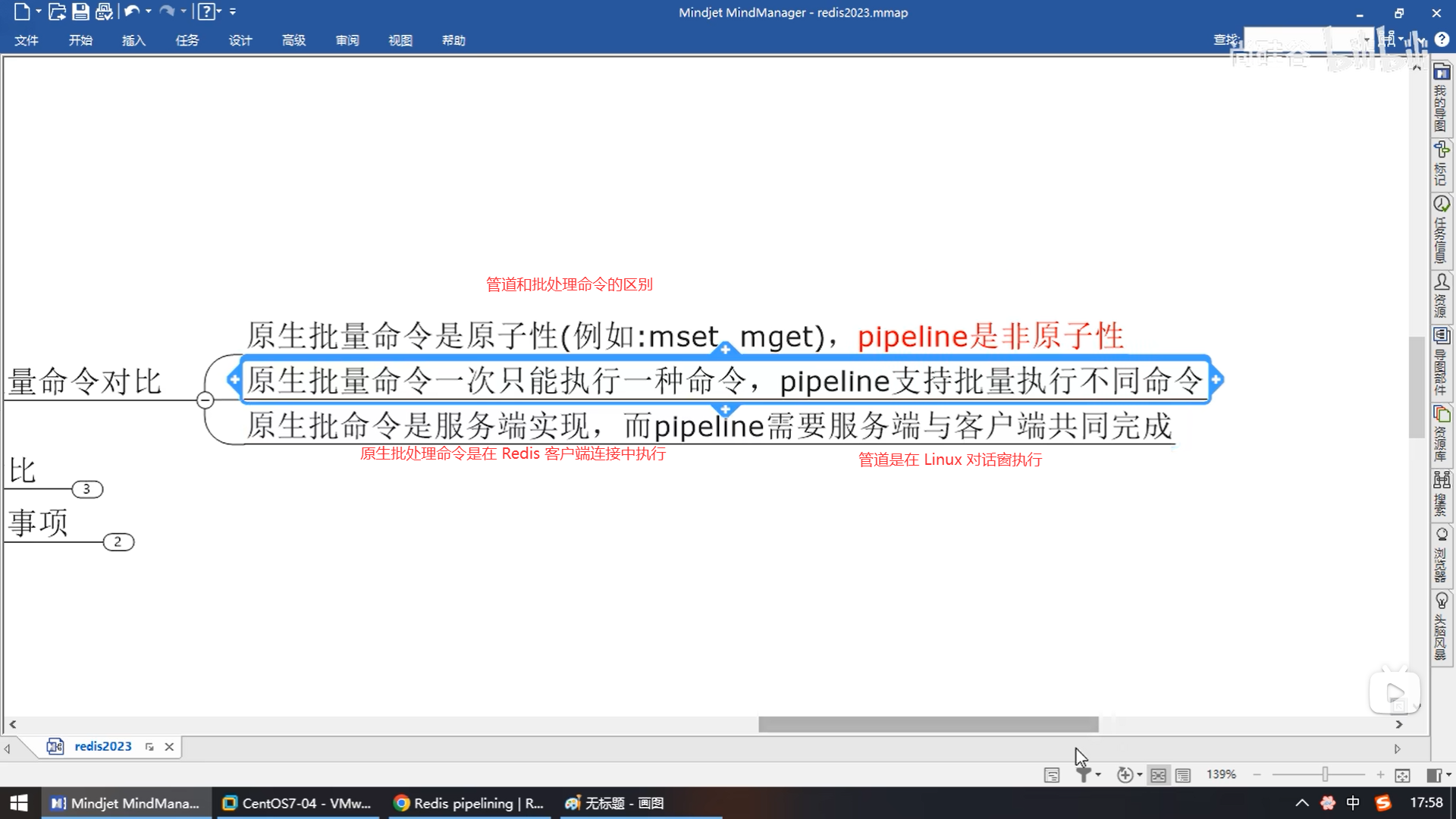Click the Open file folder icon

tap(57, 12)
